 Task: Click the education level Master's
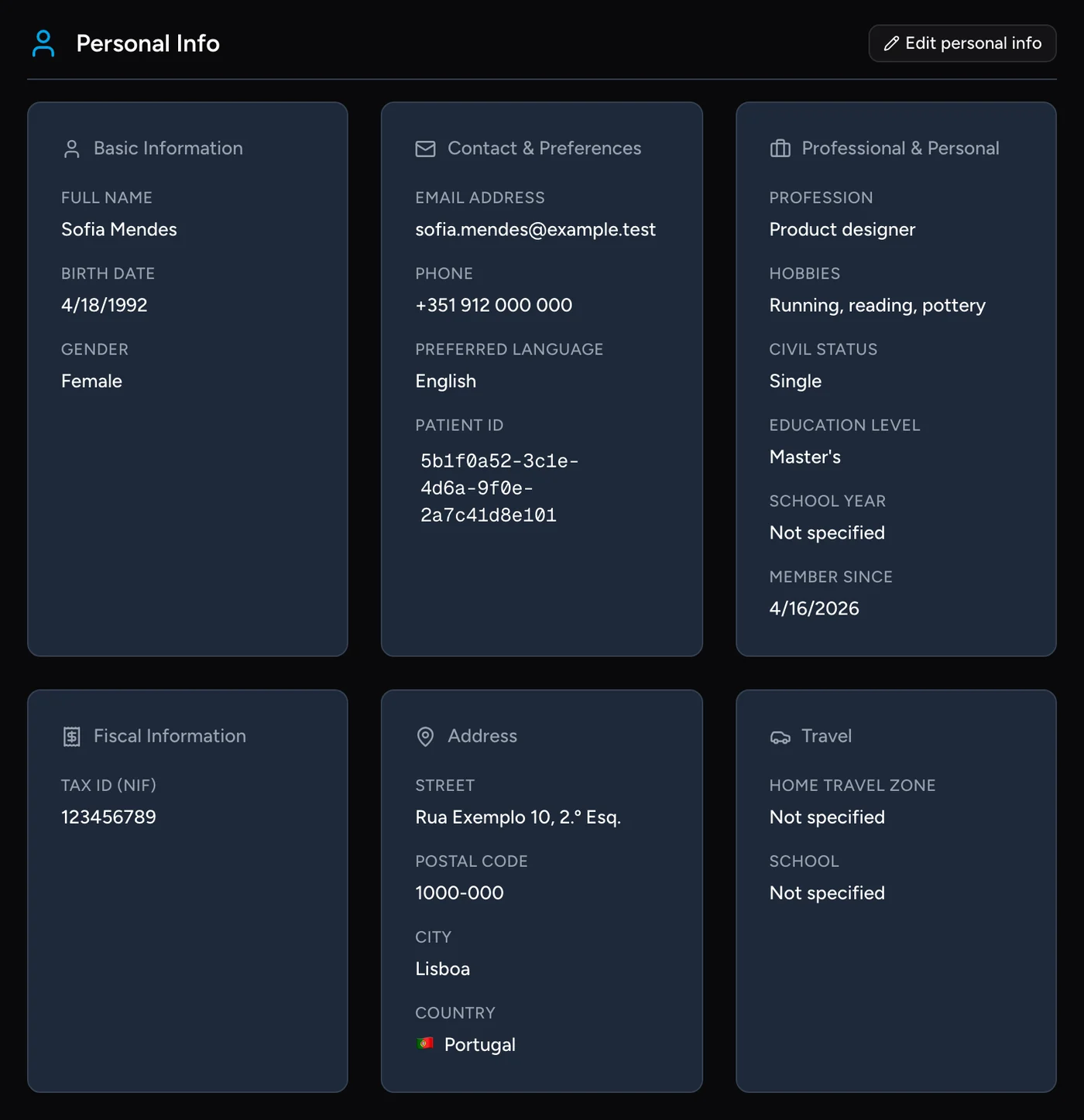tap(805, 457)
